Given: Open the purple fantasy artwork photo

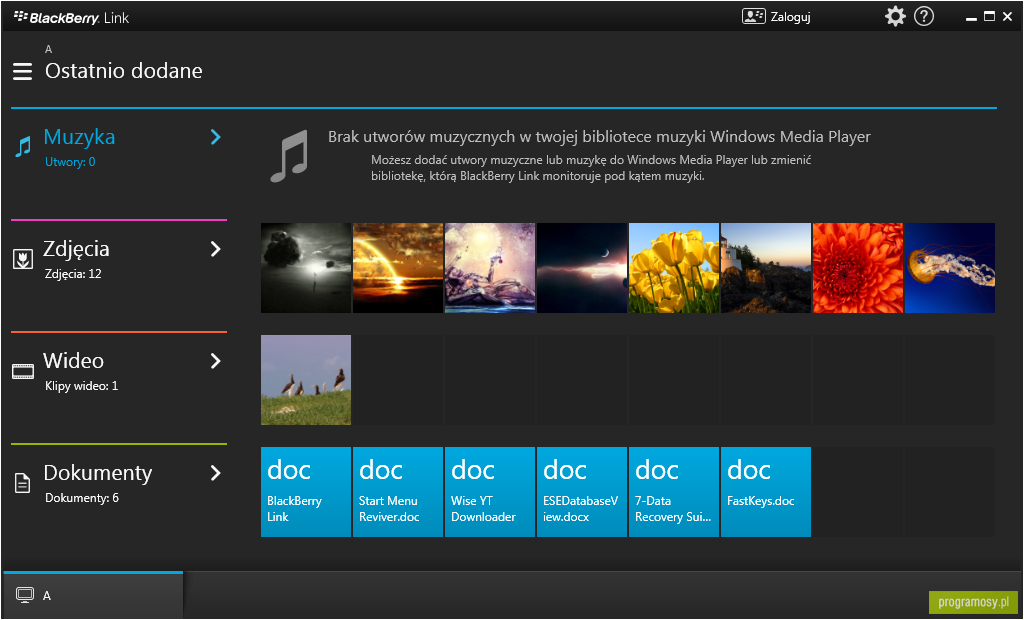Looking at the screenshot, I should pos(490,268).
